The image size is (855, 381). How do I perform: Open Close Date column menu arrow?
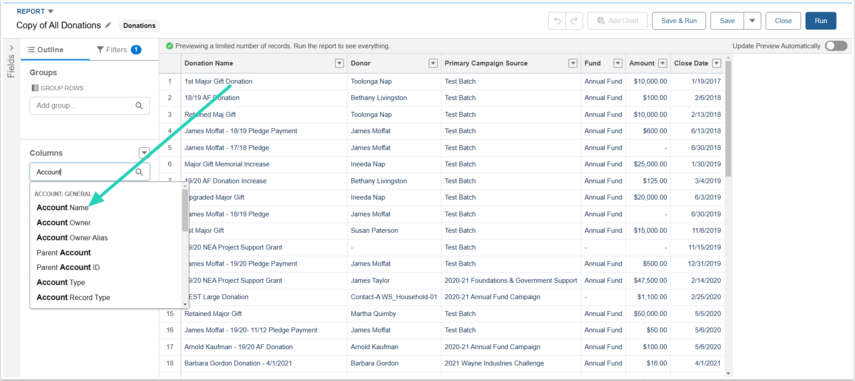[716, 63]
